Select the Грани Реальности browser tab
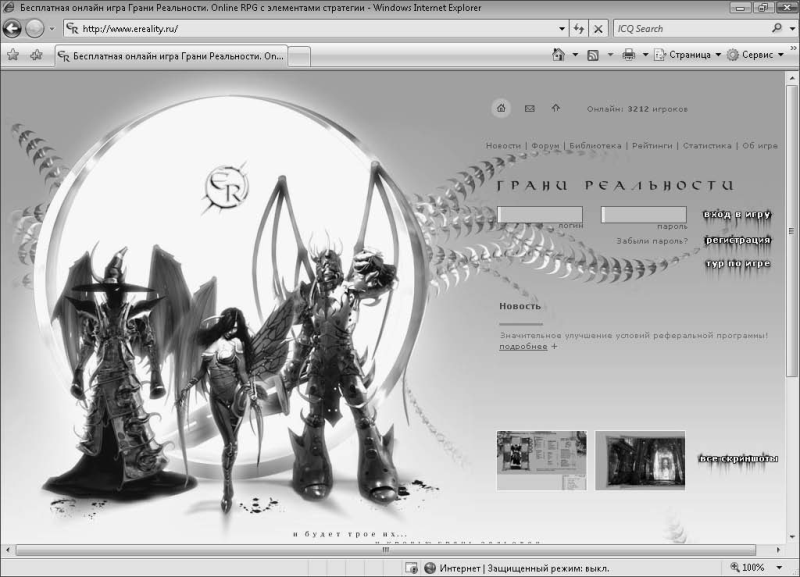 [x=171, y=56]
